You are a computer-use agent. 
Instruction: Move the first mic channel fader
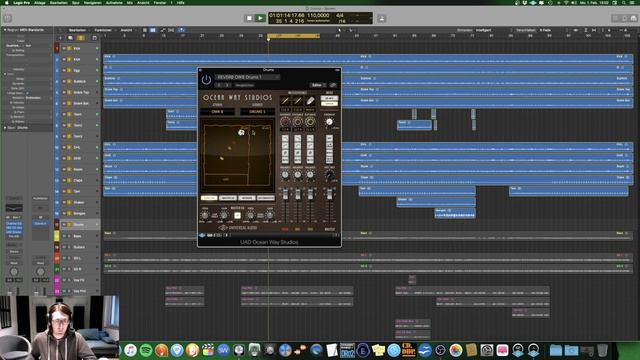(285, 194)
